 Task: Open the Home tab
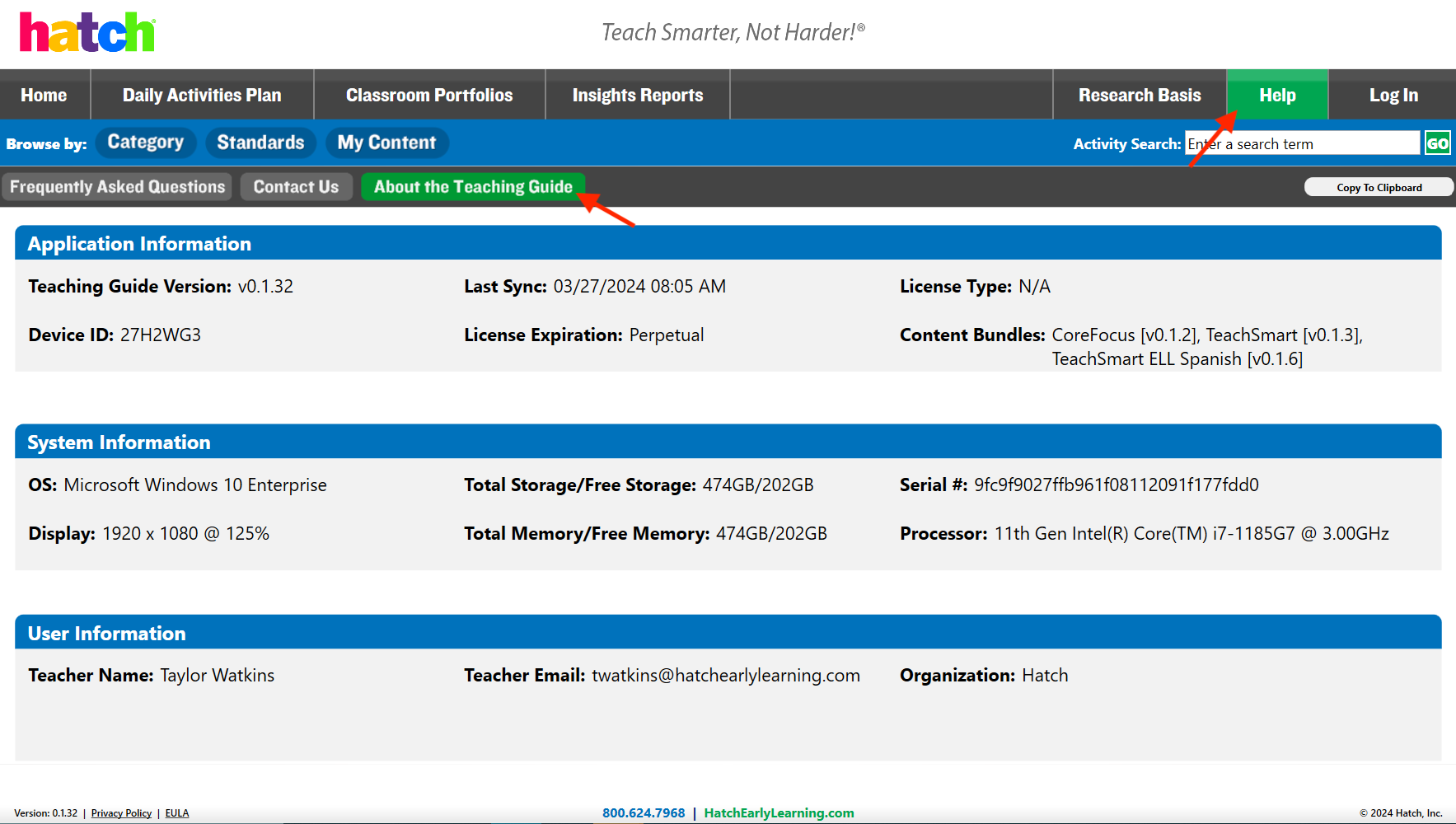coord(44,95)
